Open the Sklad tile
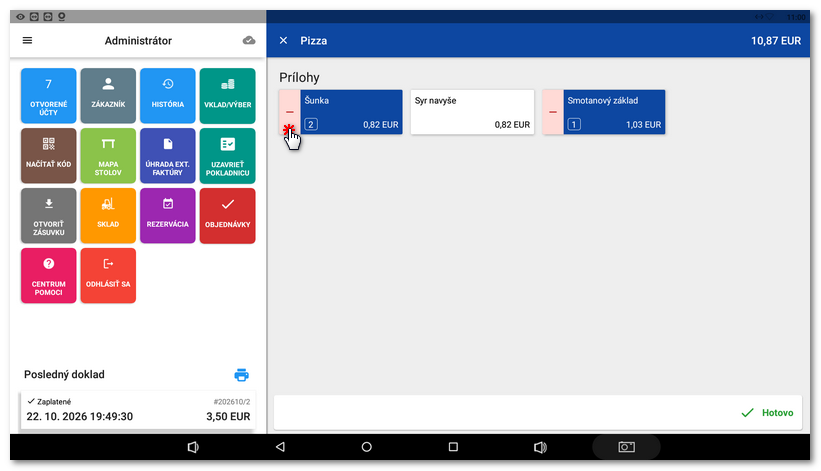Screen dimensions: 821x471 (x=108, y=216)
